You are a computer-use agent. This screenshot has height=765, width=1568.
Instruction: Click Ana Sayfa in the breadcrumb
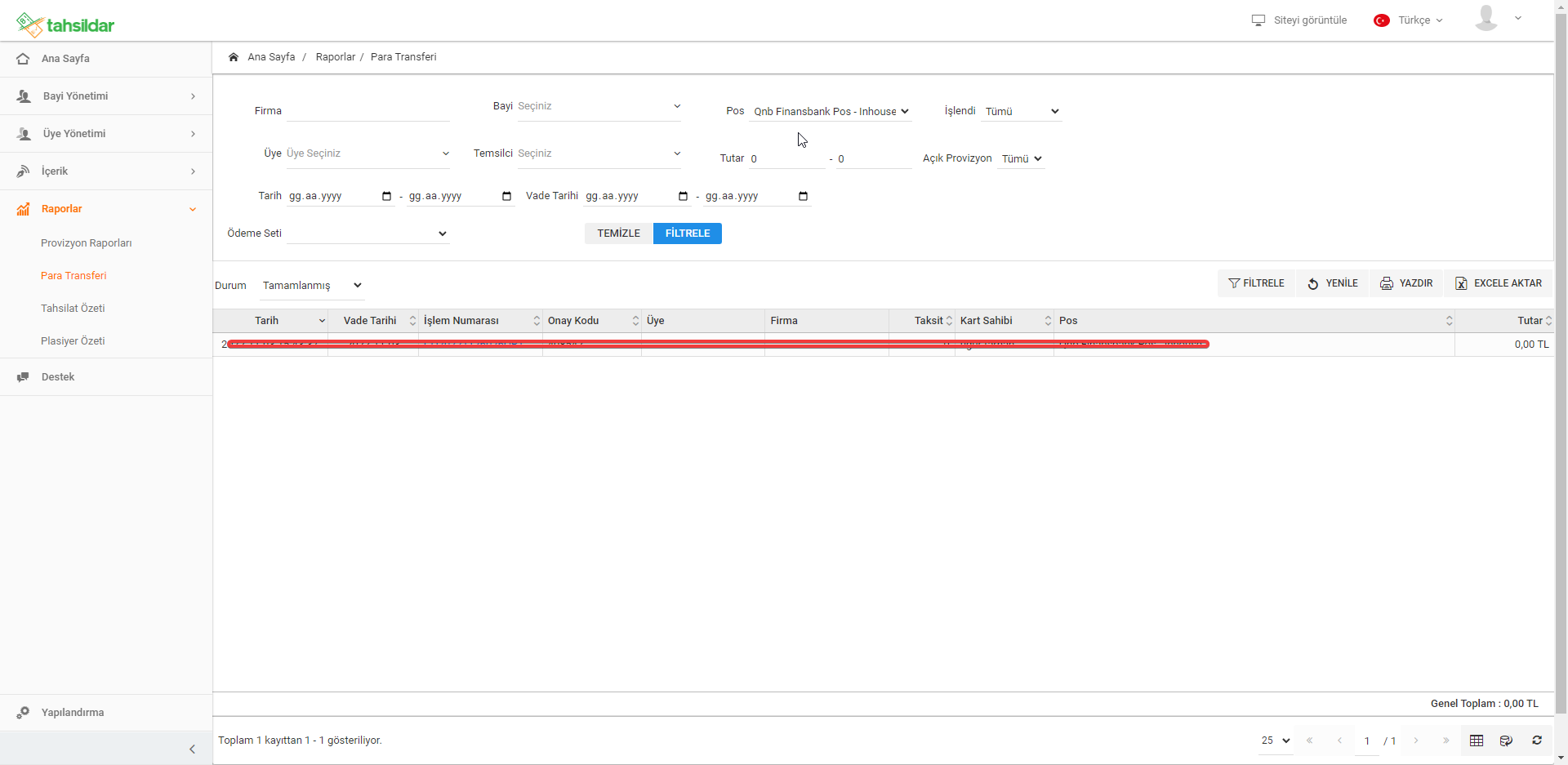271,57
